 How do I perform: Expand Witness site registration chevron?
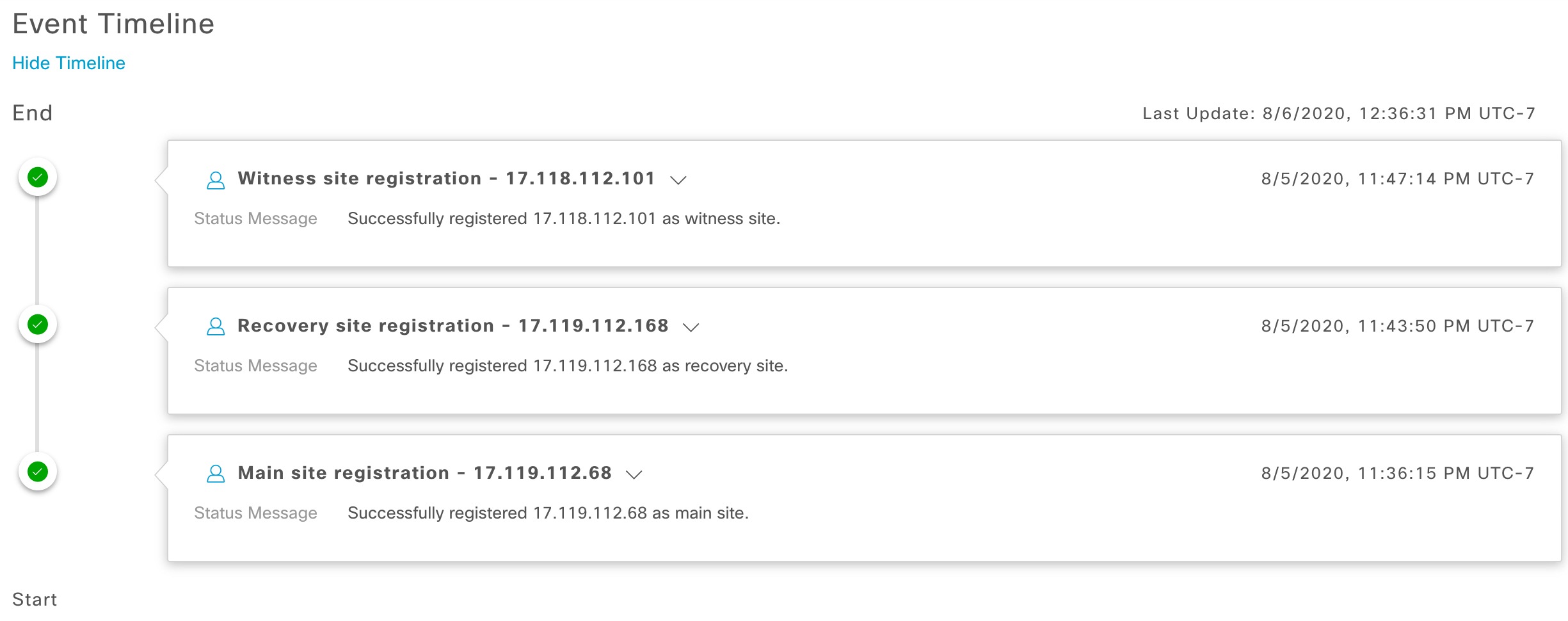678,180
